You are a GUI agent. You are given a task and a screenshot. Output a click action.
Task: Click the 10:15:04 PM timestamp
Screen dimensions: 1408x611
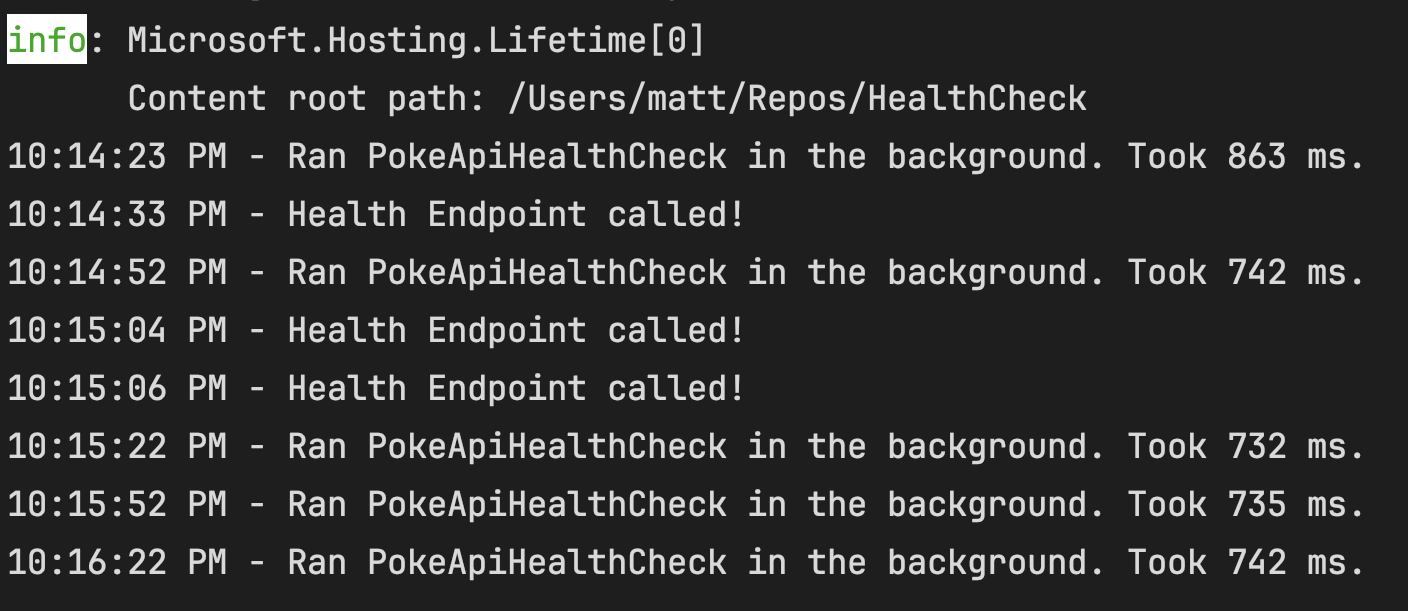coord(117,331)
